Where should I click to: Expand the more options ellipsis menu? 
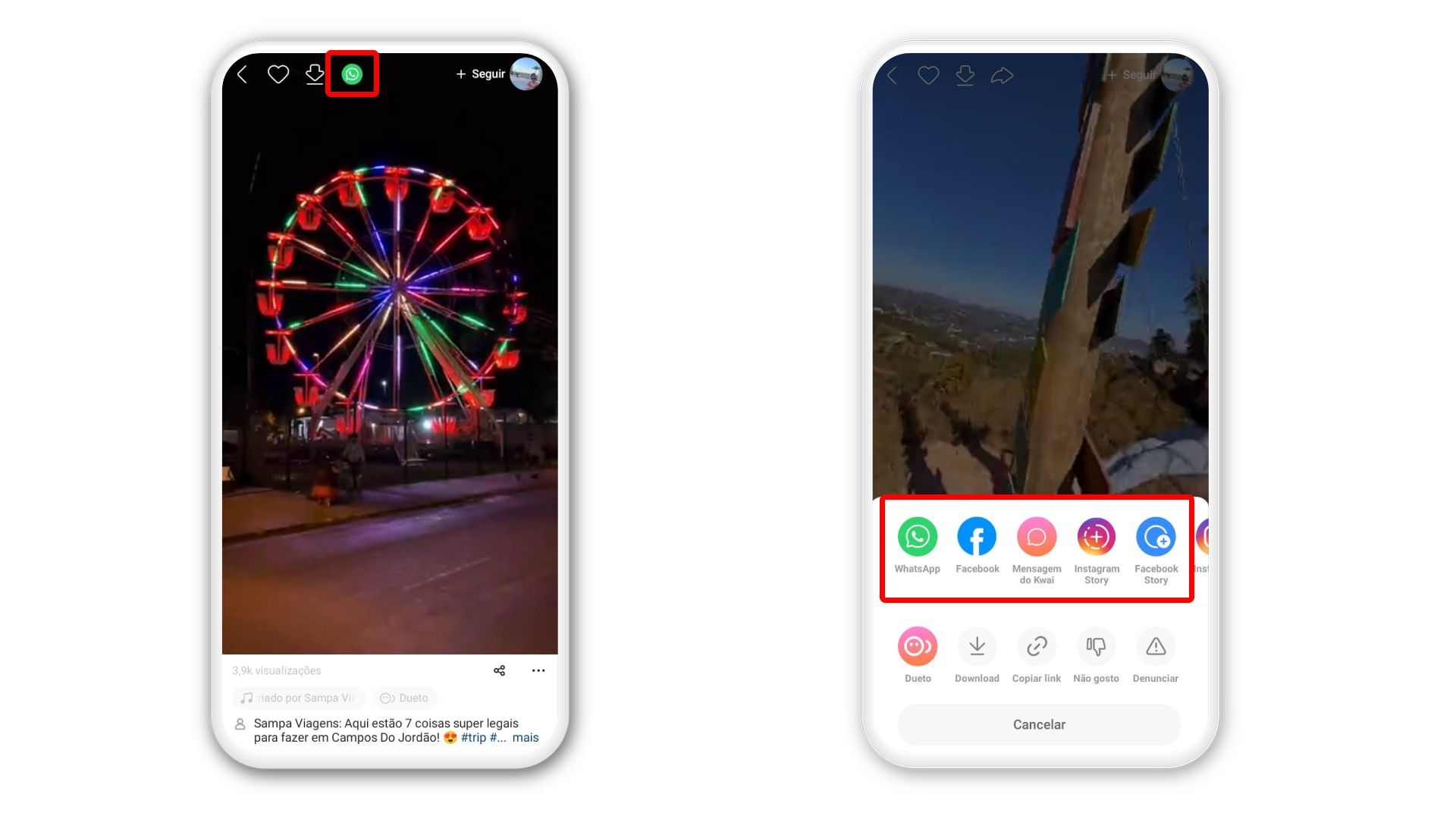[x=539, y=670]
